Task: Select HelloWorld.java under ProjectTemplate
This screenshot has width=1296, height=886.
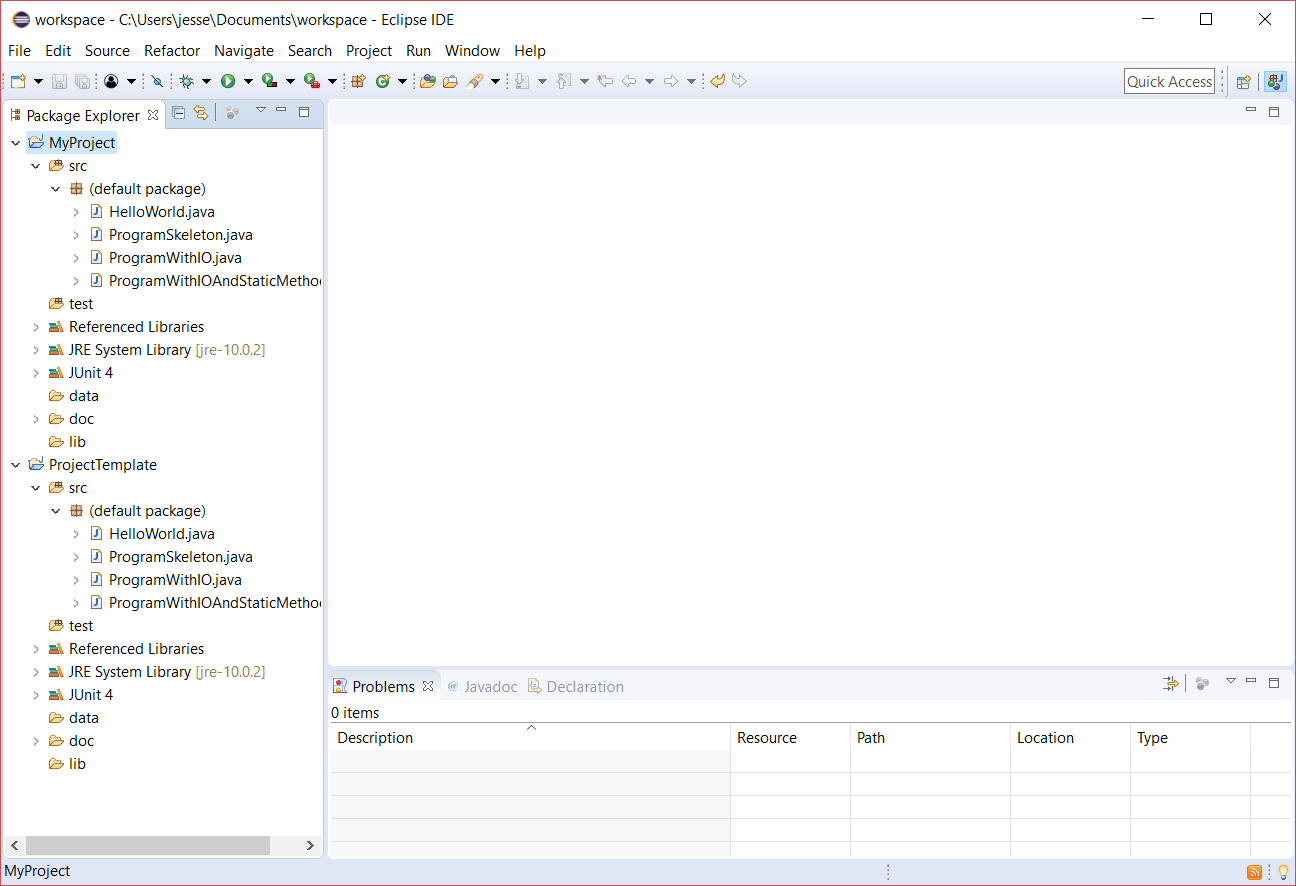Action: (161, 534)
